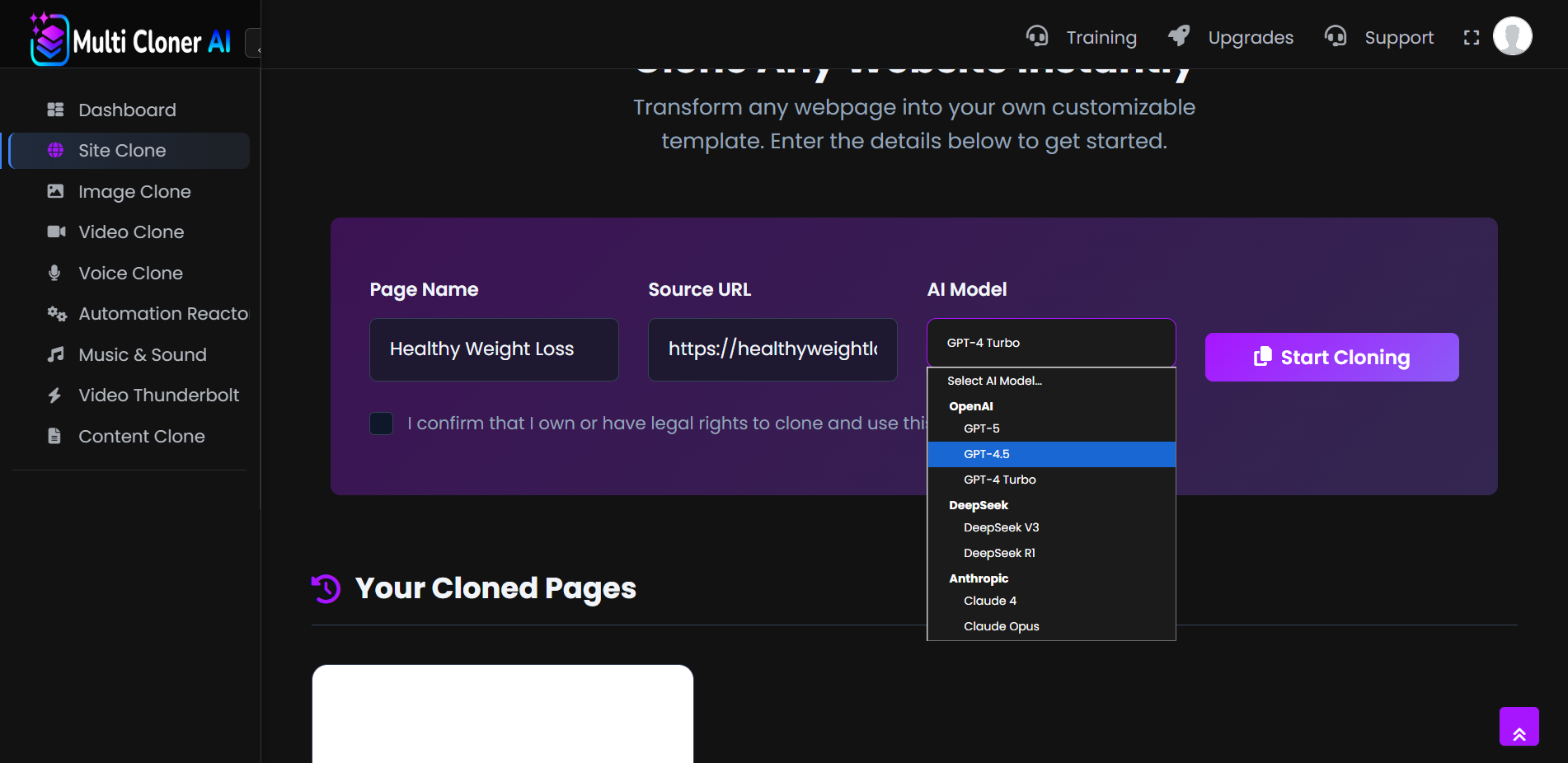Navigate to Content Clone

point(141,437)
